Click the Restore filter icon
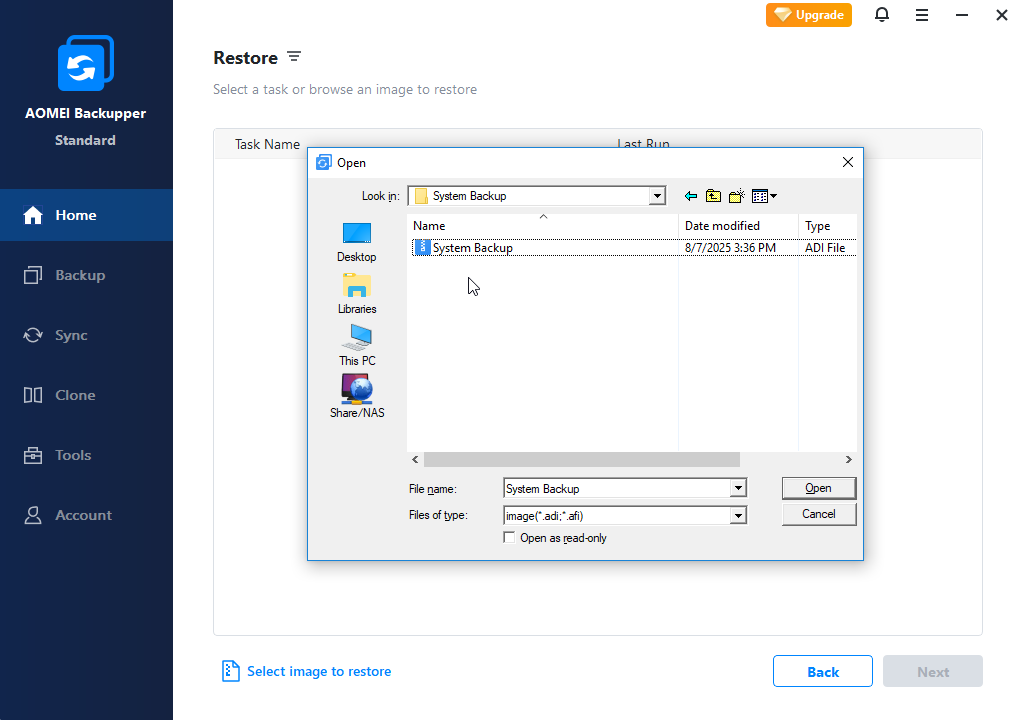The image size is (1021, 720). coord(294,57)
